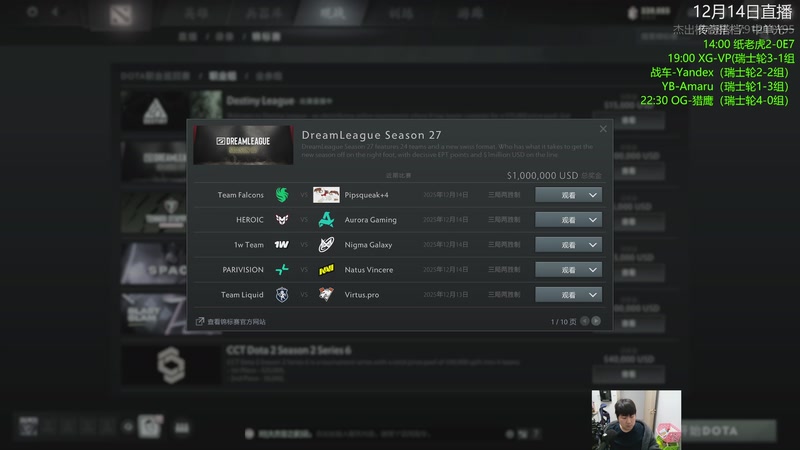Open the official tournament website link

231,321
